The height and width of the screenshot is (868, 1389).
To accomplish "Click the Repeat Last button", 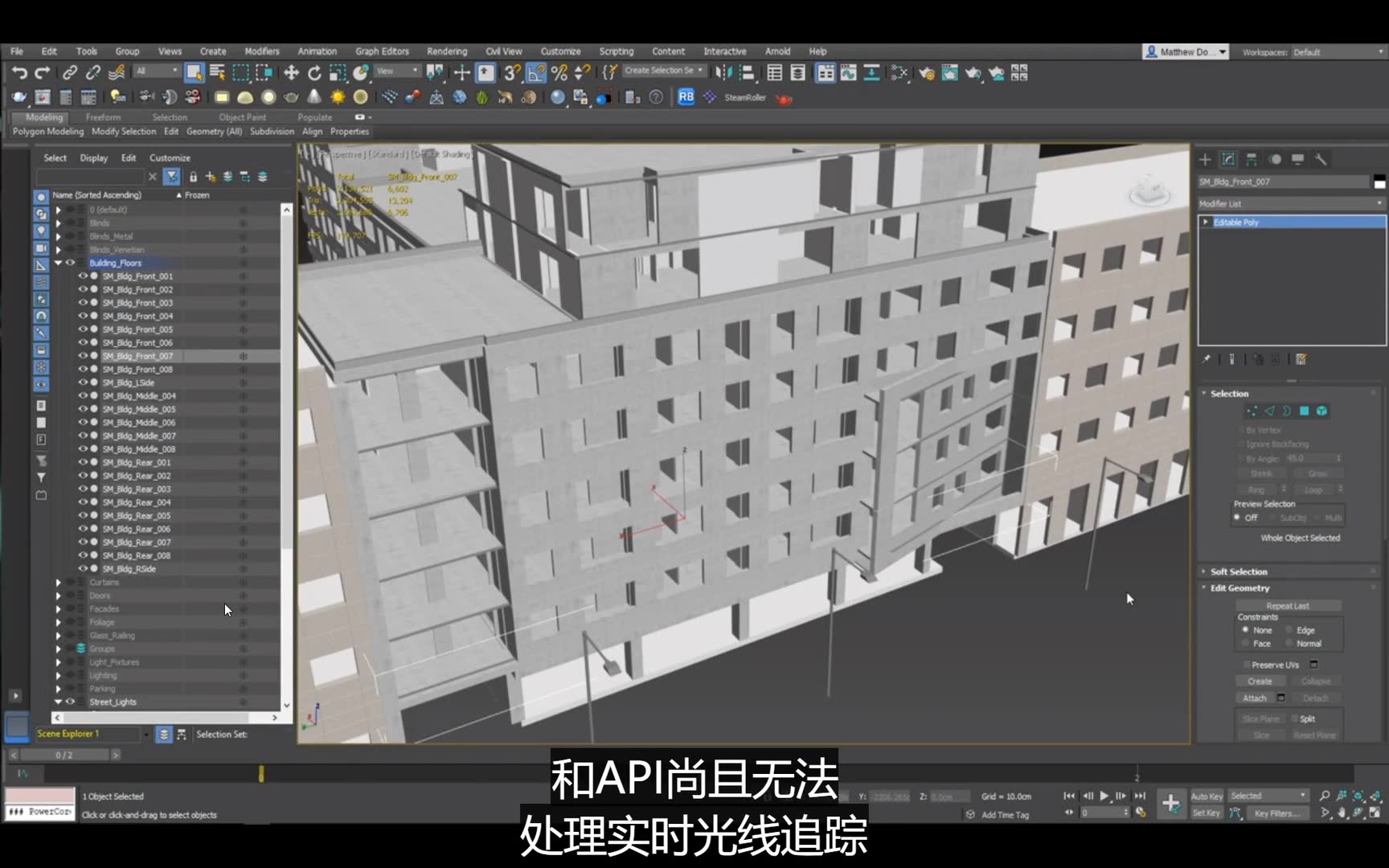I will coord(1289,605).
